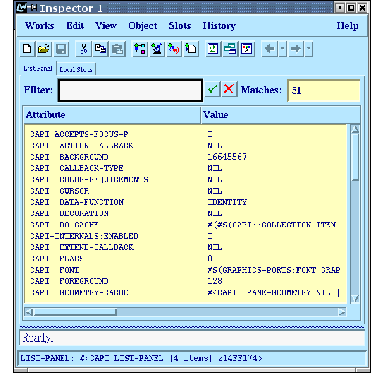Click the scissors cut icon
This screenshot has height=378, width=379.
point(84,49)
